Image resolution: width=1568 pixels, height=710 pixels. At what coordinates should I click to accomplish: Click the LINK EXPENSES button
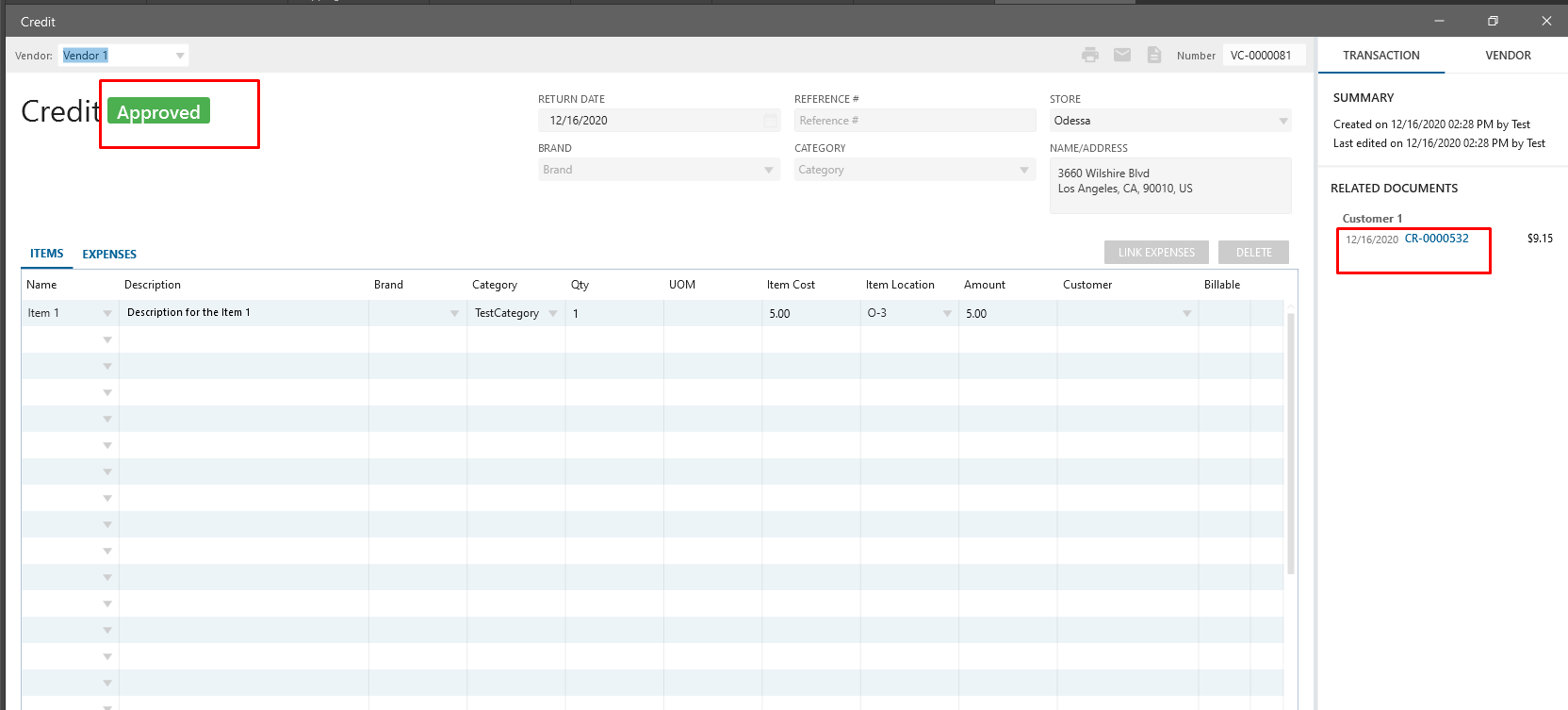[1156, 253]
